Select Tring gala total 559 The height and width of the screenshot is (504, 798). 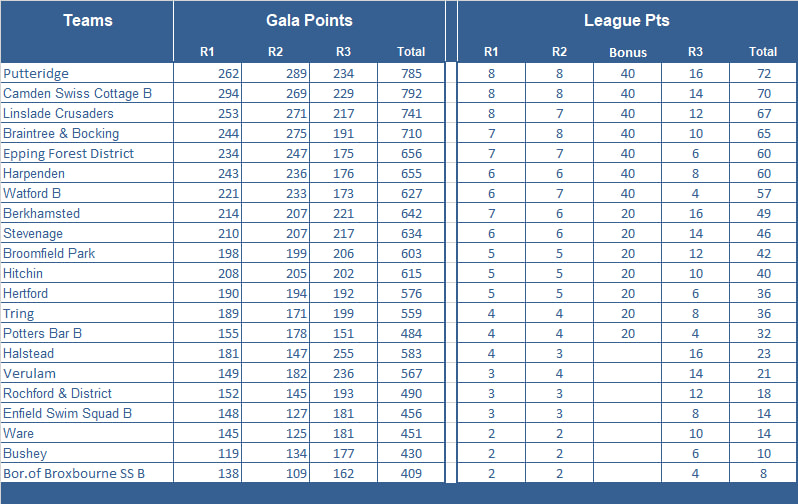coord(411,314)
